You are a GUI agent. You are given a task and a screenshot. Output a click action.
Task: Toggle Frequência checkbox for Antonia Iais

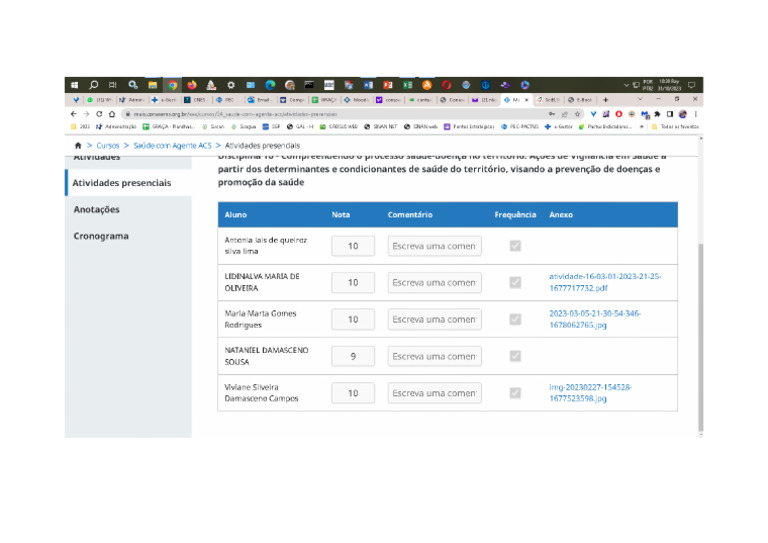point(515,246)
